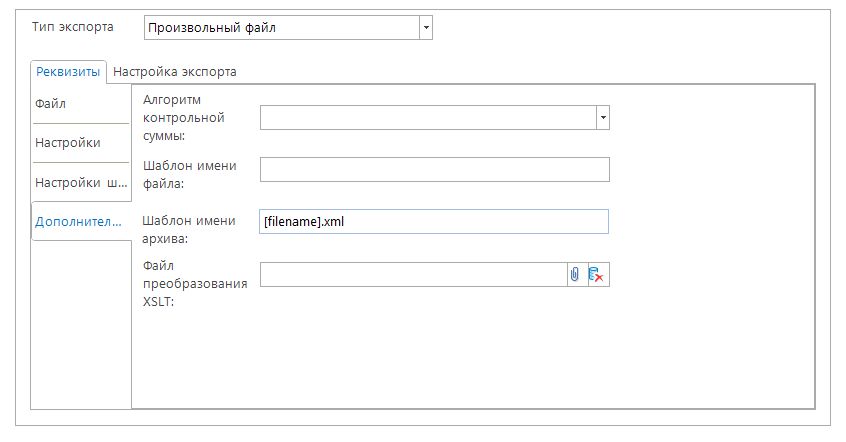
Task: Click the clear XSLT file icon with red X
Action: tap(597, 275)
